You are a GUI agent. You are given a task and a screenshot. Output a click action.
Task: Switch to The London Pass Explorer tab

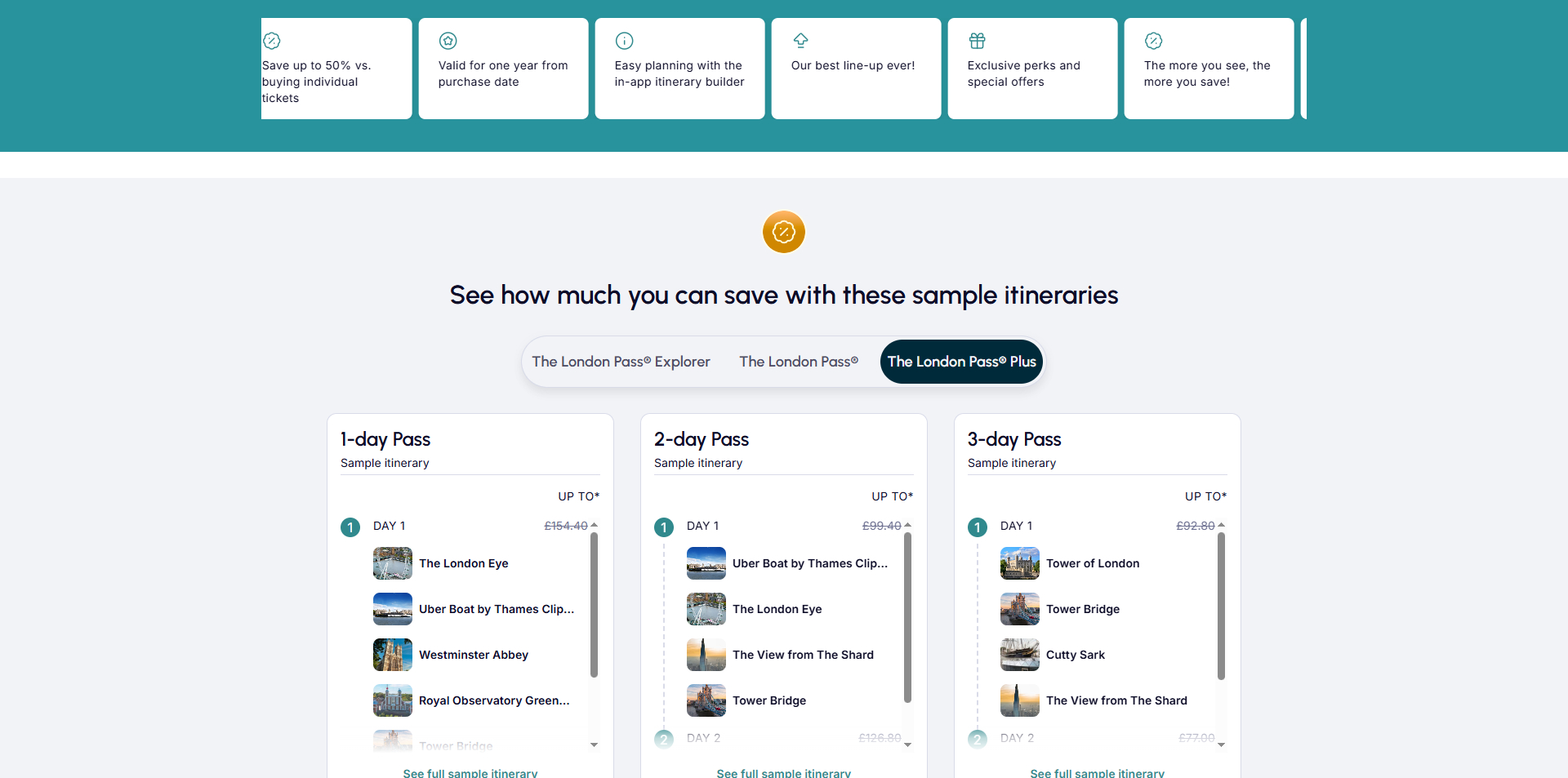pyautogui.click(x=621, y=362)
